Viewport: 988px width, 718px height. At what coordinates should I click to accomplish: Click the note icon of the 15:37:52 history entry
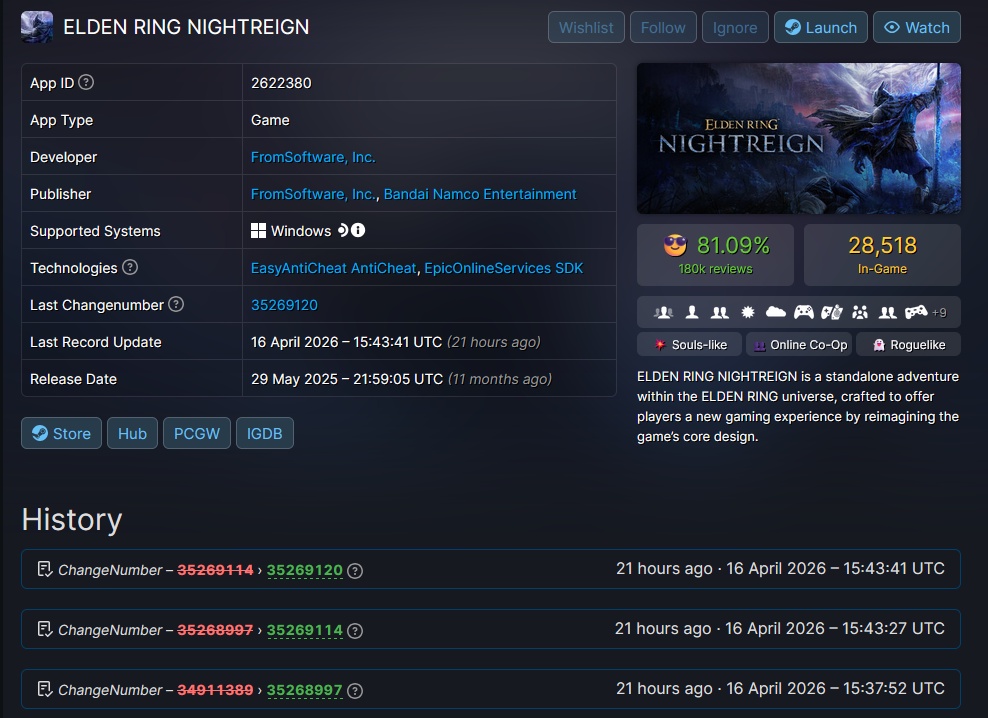point(45,689)
